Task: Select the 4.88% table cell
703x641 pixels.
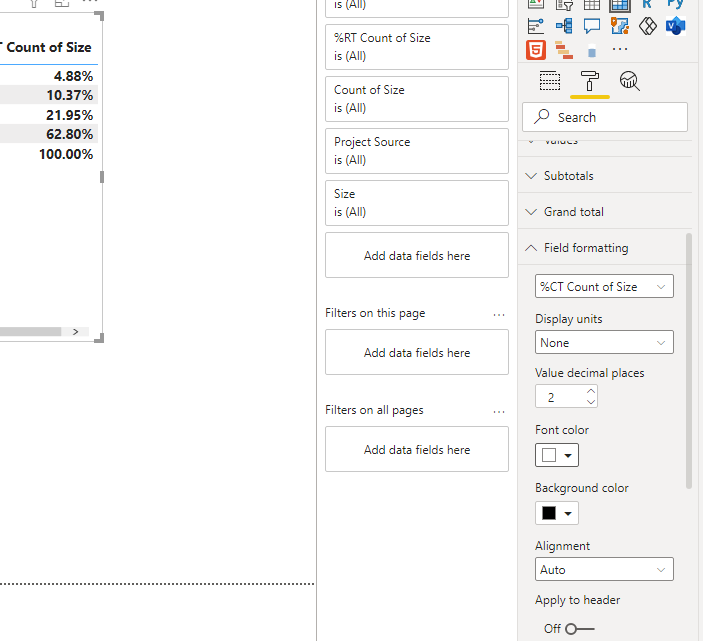Action: (x=74, y=76)
